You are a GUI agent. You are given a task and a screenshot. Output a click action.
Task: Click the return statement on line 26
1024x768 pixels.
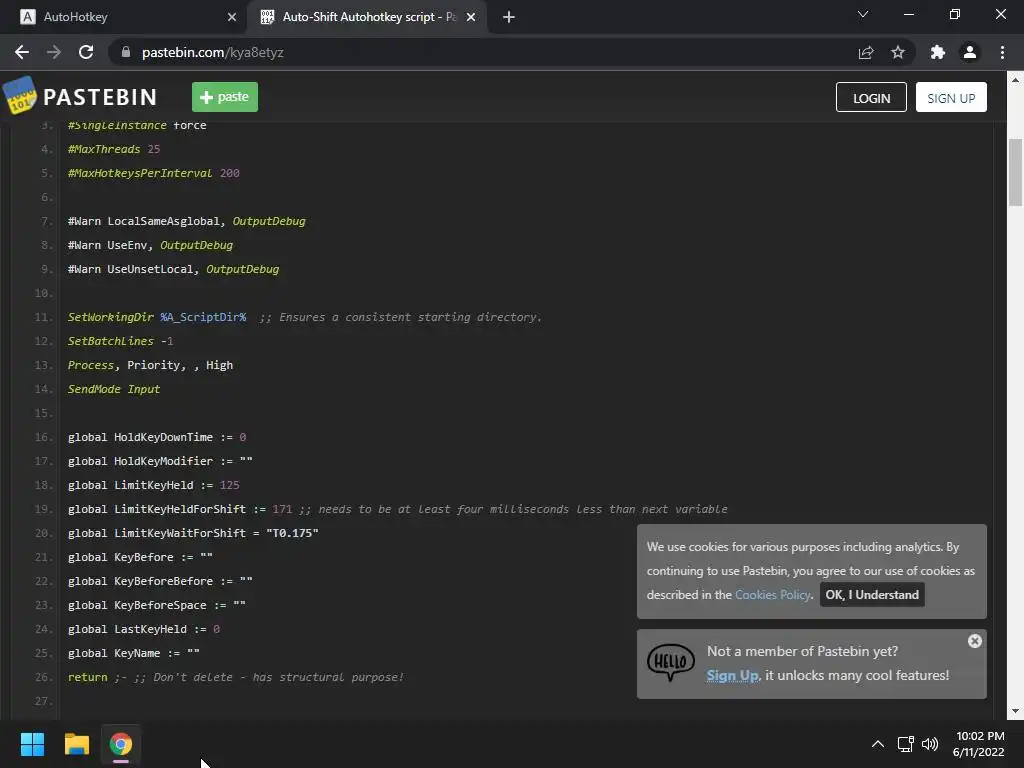click(87, 677)
